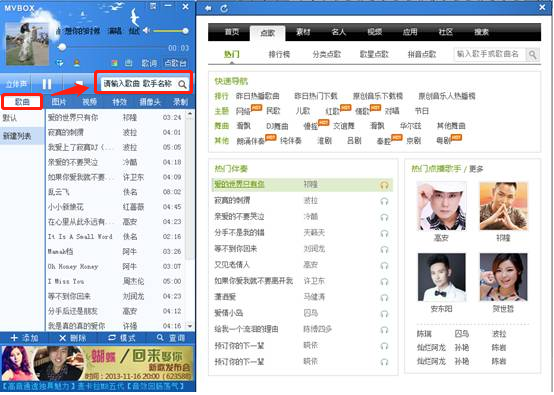Select the 拼音点歌 sub-tab

point(422,54)
